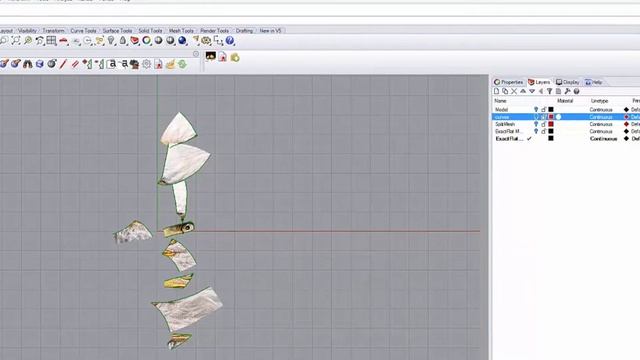This screenshot has height=360, width=640.
Task: Open Continuous linetype for SplitMesh layer
Action: [x=601, y=124]
